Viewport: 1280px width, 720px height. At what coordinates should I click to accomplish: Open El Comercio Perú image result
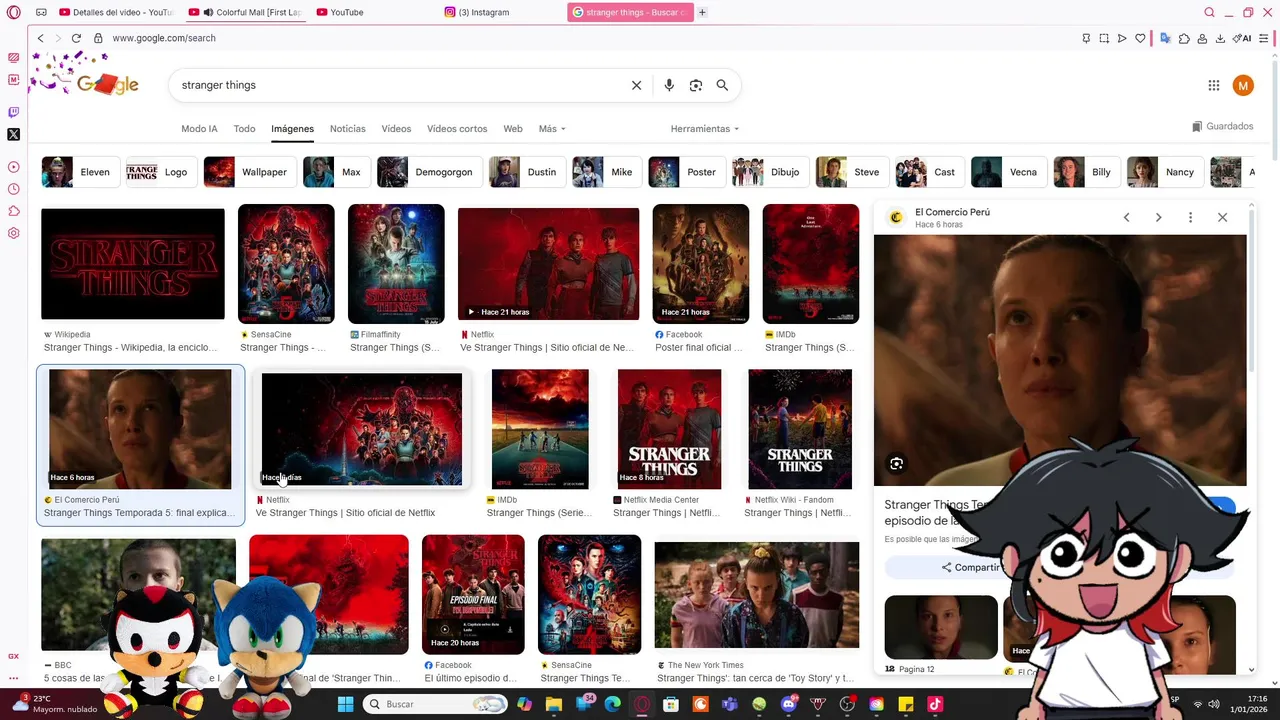point(140,429)
